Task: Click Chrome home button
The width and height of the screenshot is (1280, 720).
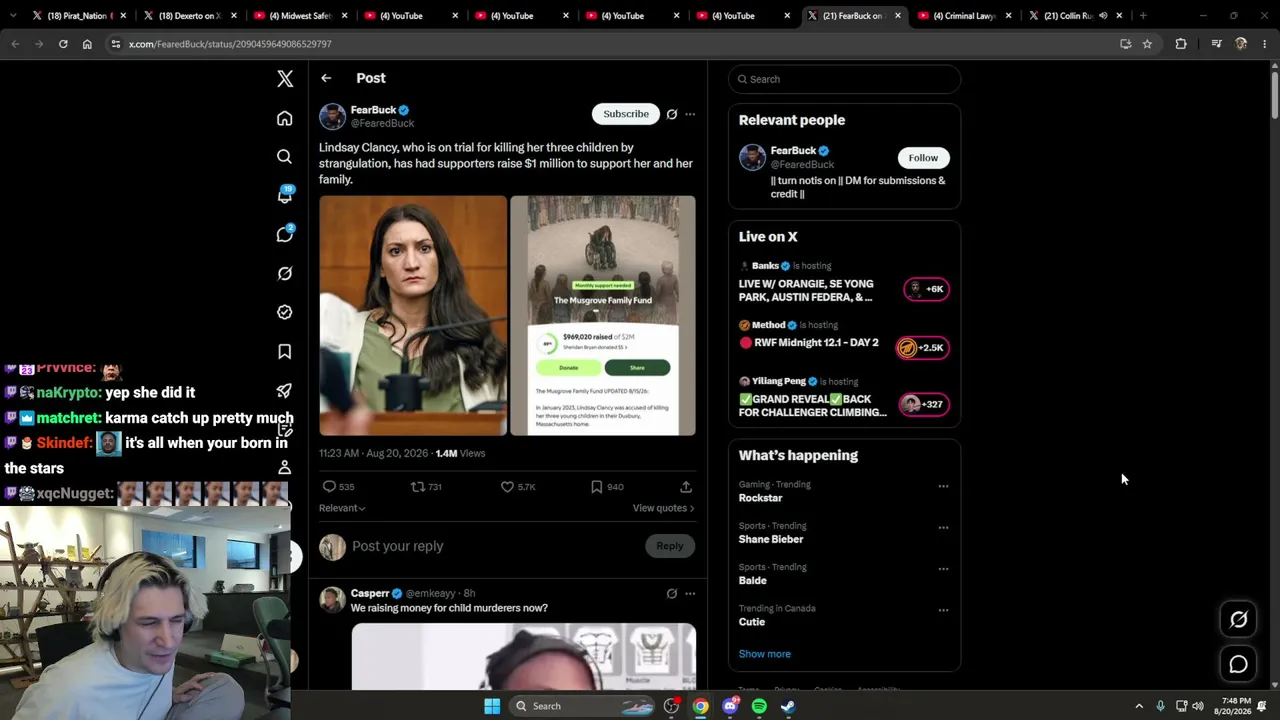Action: tap(87, 44)
